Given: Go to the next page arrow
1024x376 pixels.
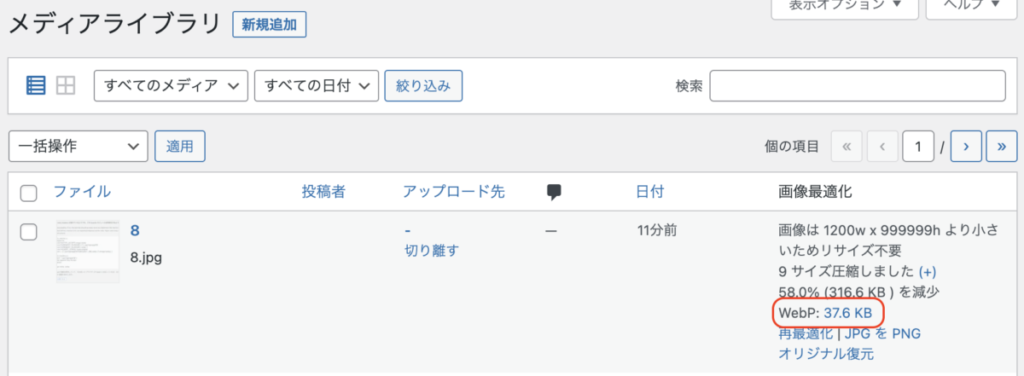Looking at the screenshot, I should tap(966, 147).
